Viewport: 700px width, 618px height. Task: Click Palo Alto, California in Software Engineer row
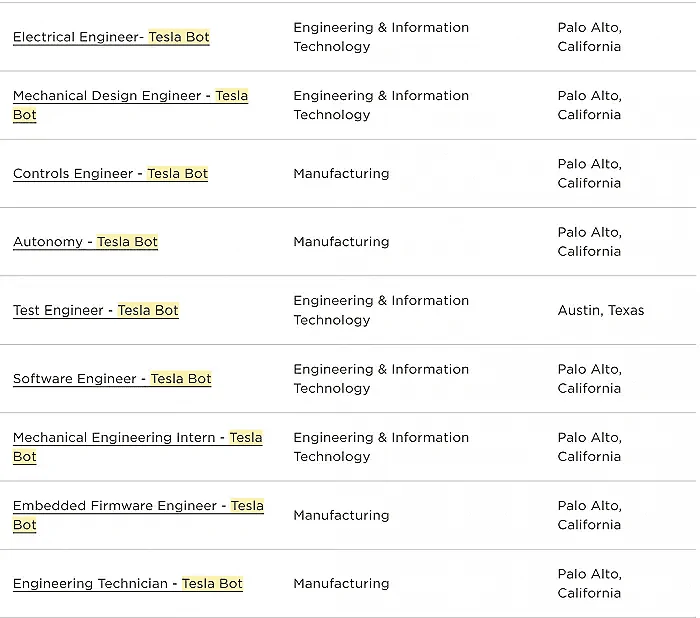click(590, 379)
